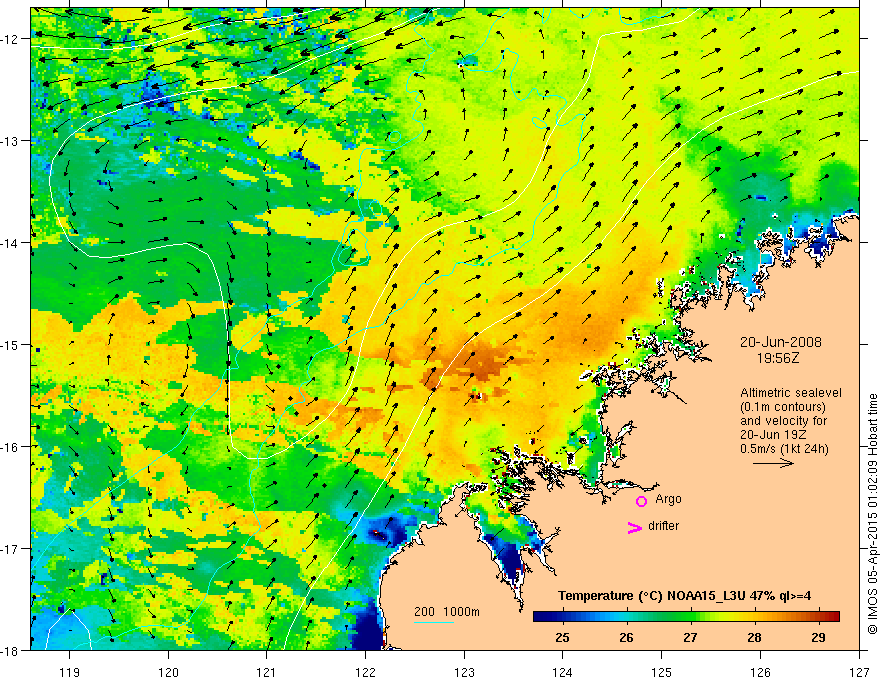Click the latitude axis label -15

(11, 345)
